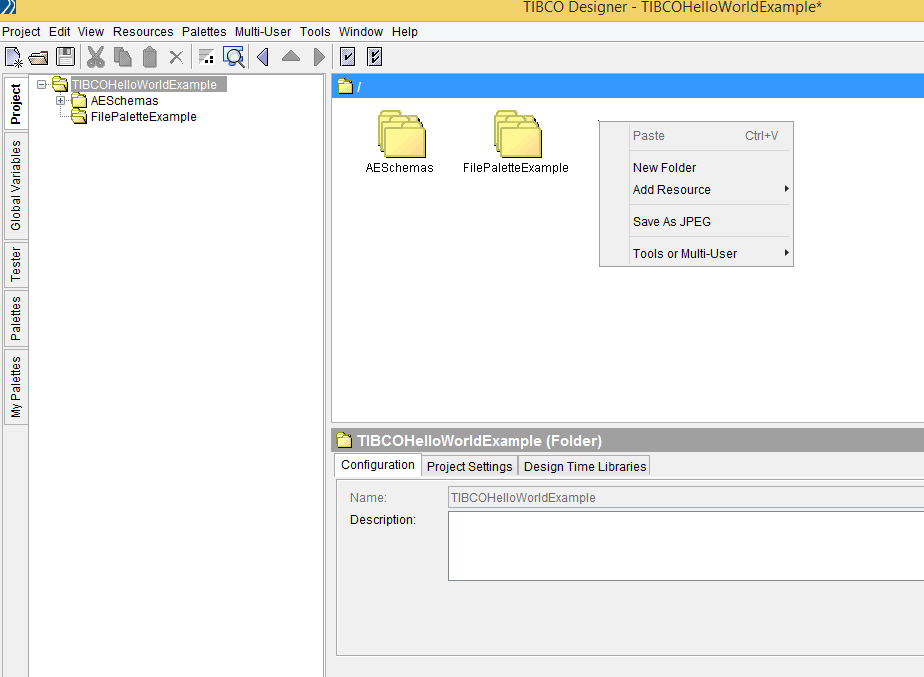Select TIBCOHelloWorldExample in project tree
Image resolution: width=924 pixels, height=677 pixels.
coord(144,84)
